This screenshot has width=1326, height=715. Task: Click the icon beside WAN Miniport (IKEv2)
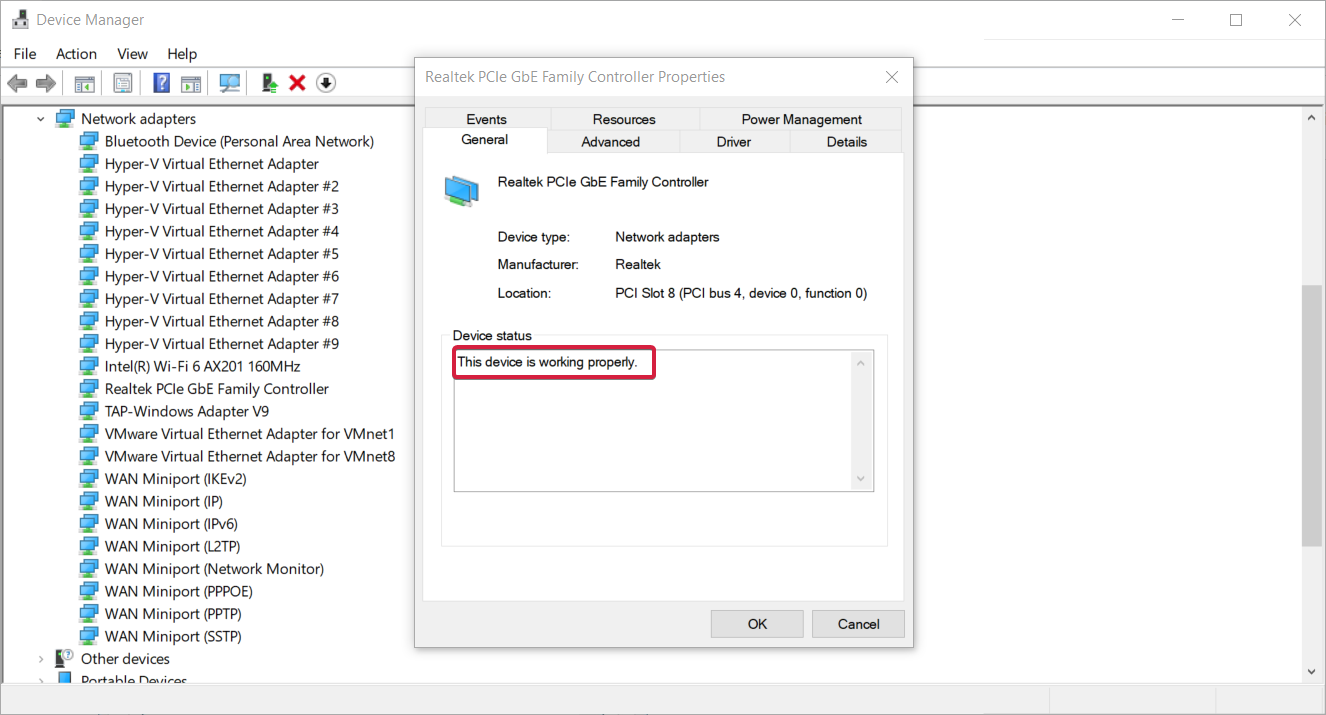[89, 479]
